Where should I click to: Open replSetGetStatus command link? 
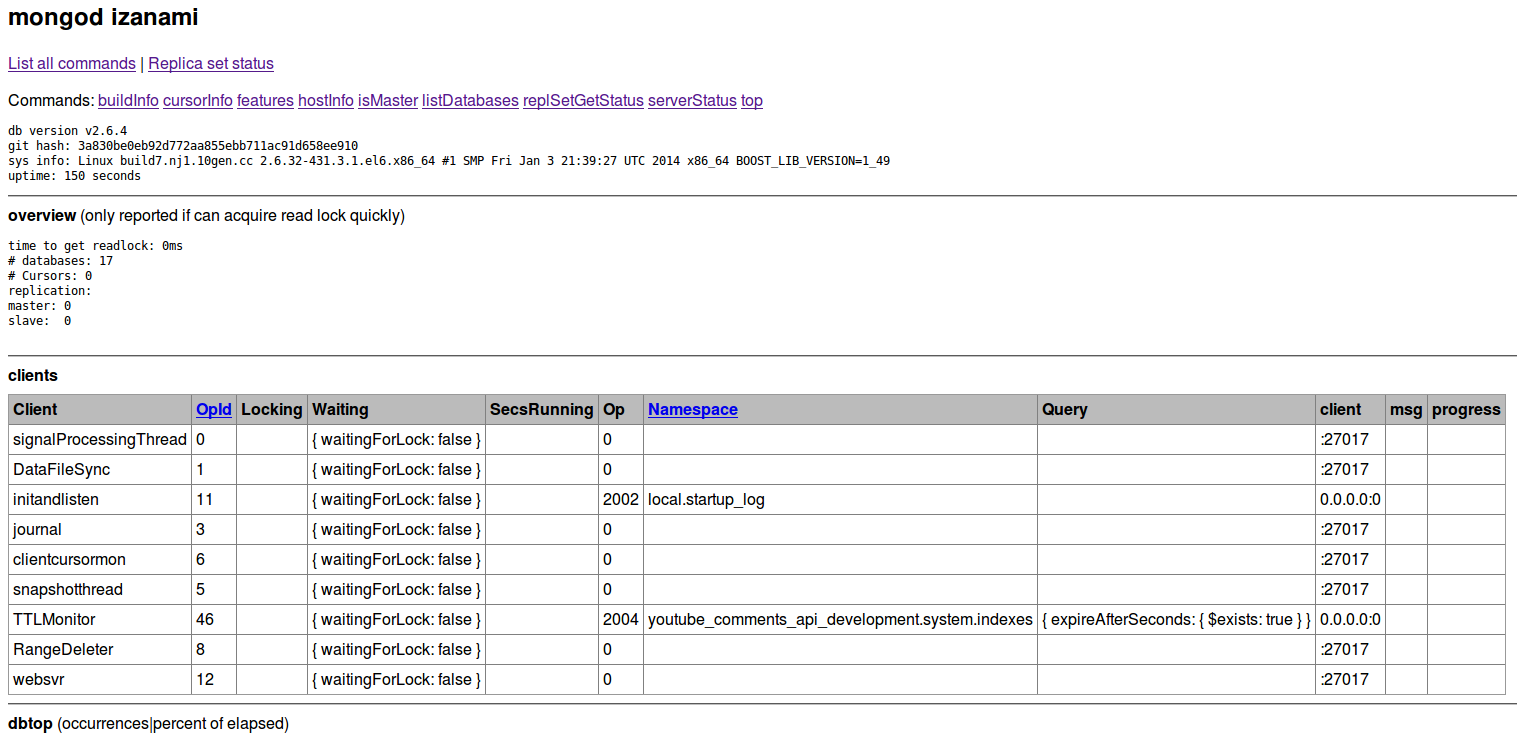tap(583, 100)
